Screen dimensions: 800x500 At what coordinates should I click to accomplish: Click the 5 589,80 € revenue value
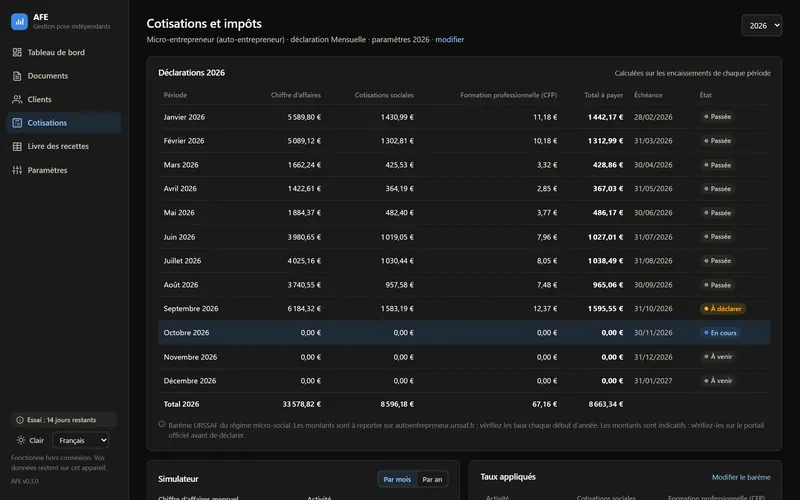click(x=304, y=117)
